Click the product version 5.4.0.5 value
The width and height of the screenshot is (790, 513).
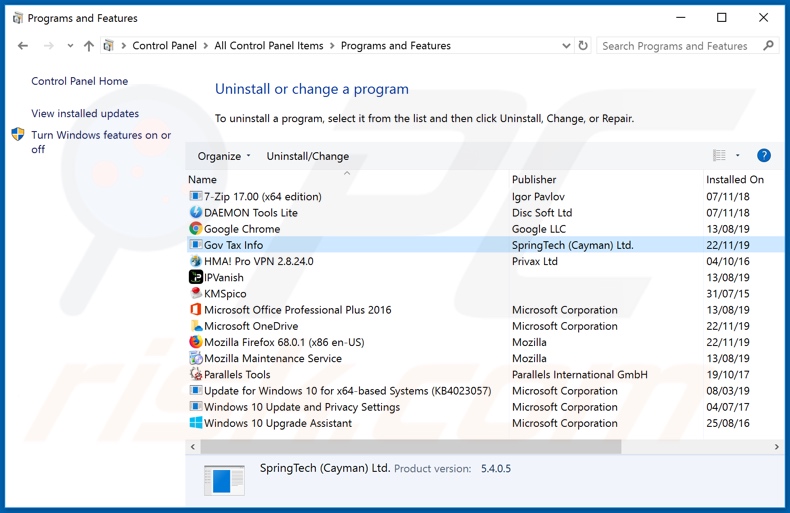[495, 468]
